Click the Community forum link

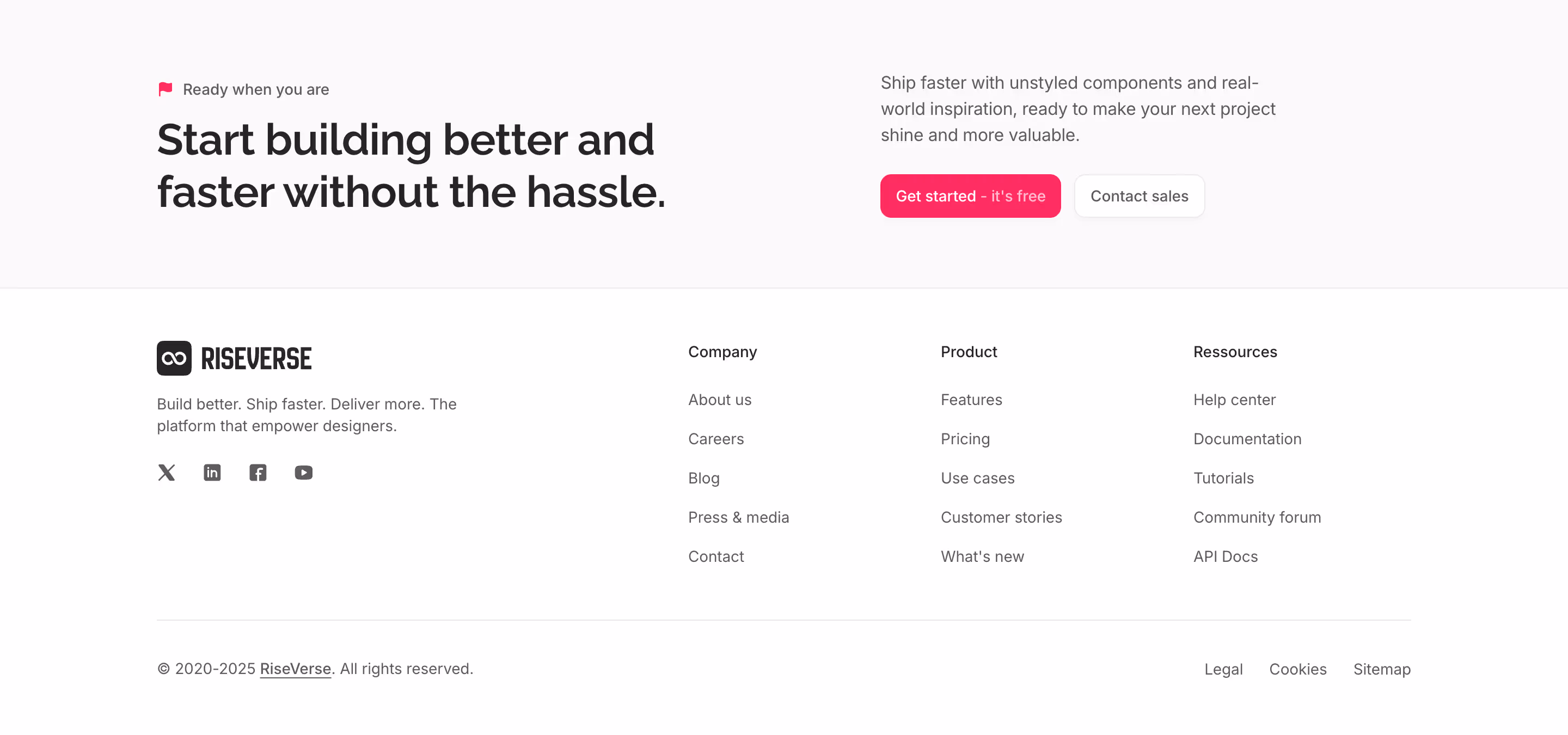click(1258, 517)
